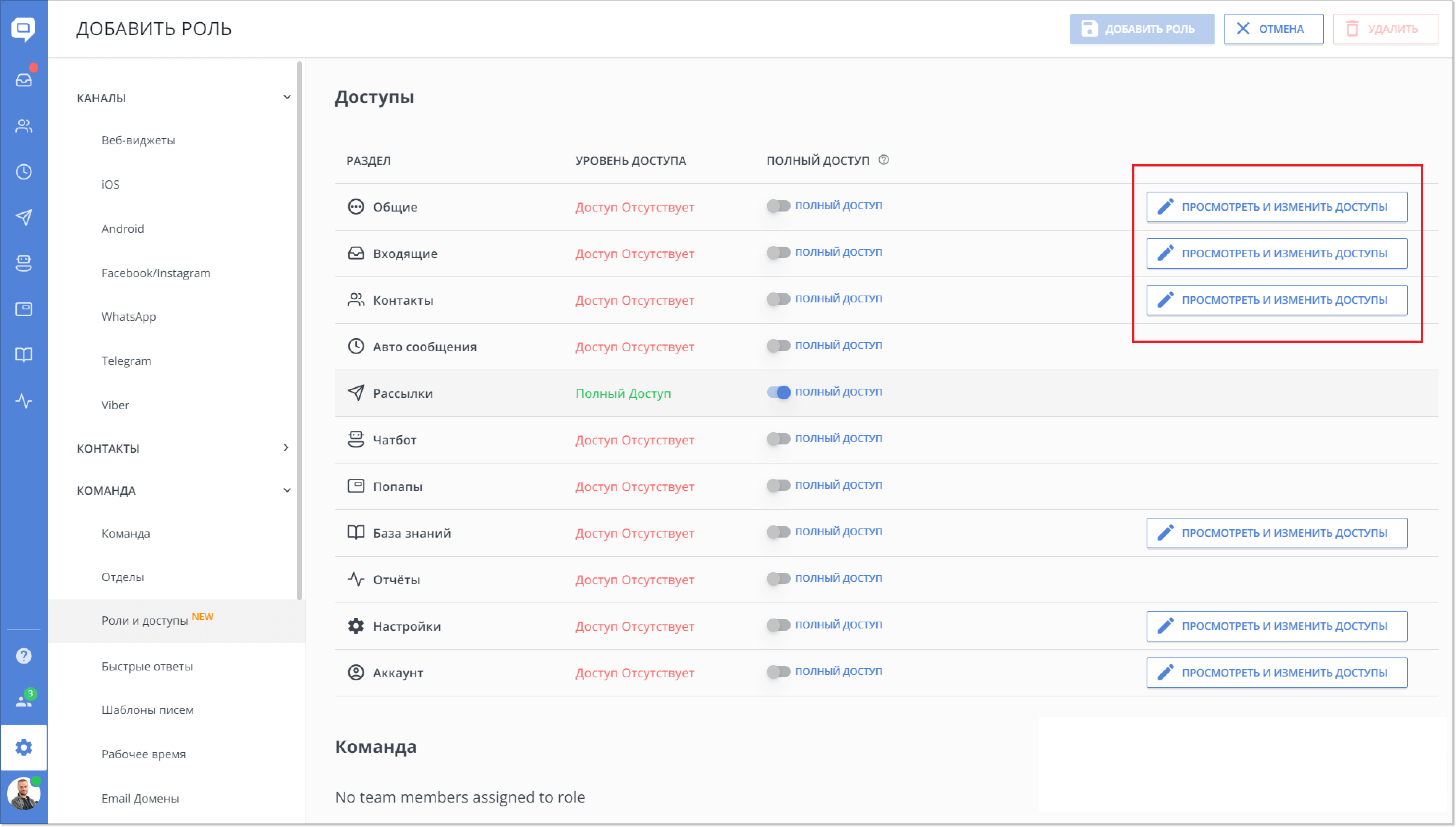
Task: Collapse the КОМАНДА section
Action: [x=287, y=490]
